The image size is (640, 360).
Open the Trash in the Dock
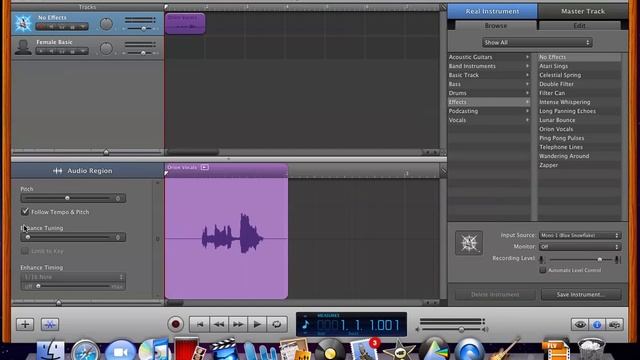[x=591, y=349]
